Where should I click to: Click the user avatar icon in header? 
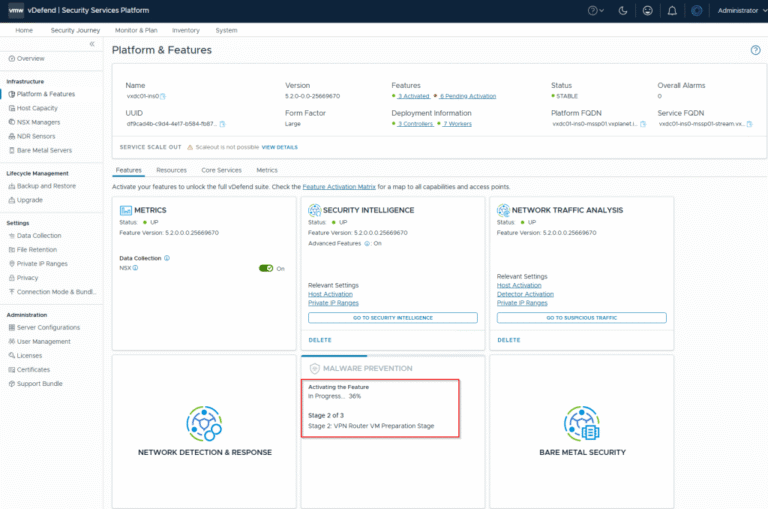696,10
